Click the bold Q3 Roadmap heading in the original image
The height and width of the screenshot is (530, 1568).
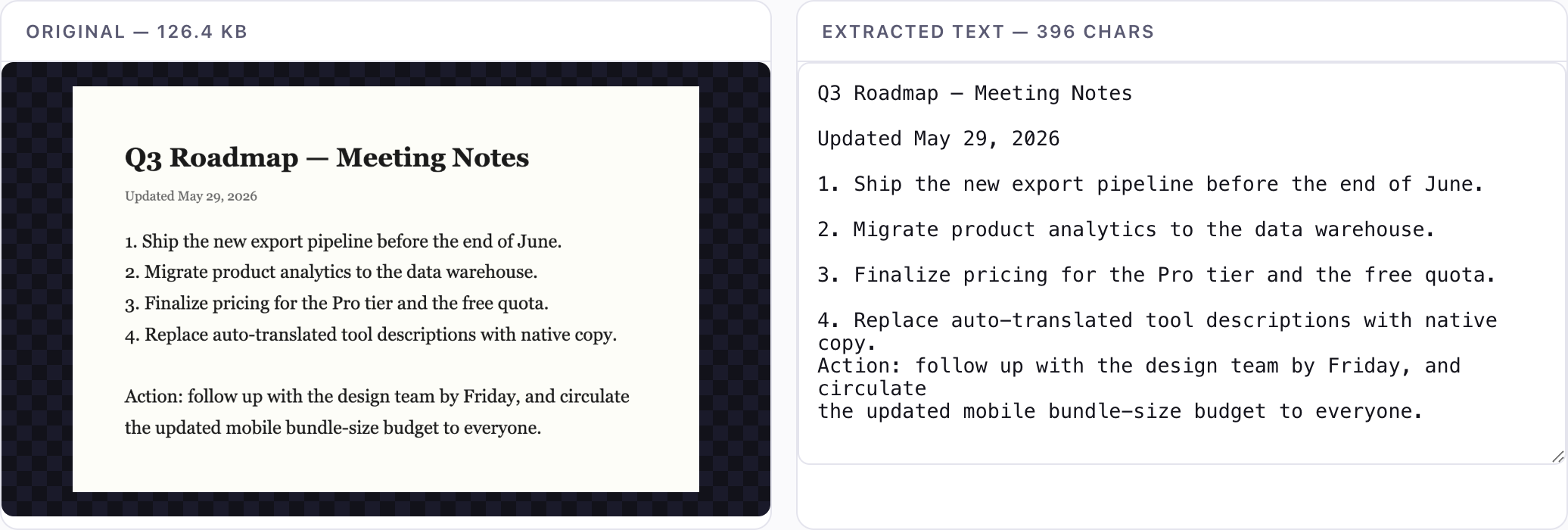[327, 157]
